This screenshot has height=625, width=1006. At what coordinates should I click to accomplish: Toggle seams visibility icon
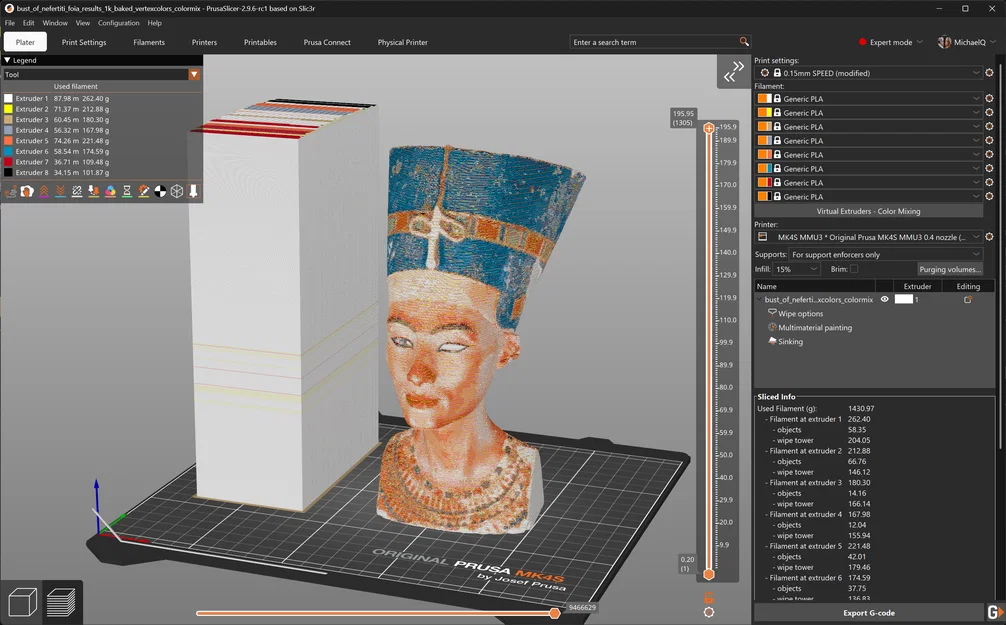point(77,191)
